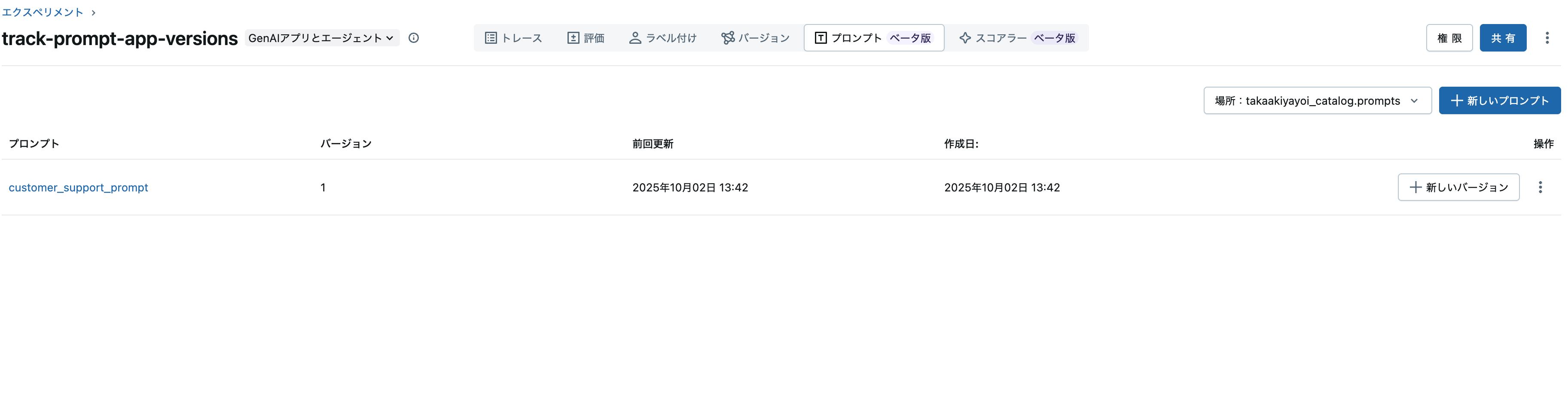Open the kebab menu beside version 1
The width and height of the screenshot is (1568, 400).
pos(417,187)
